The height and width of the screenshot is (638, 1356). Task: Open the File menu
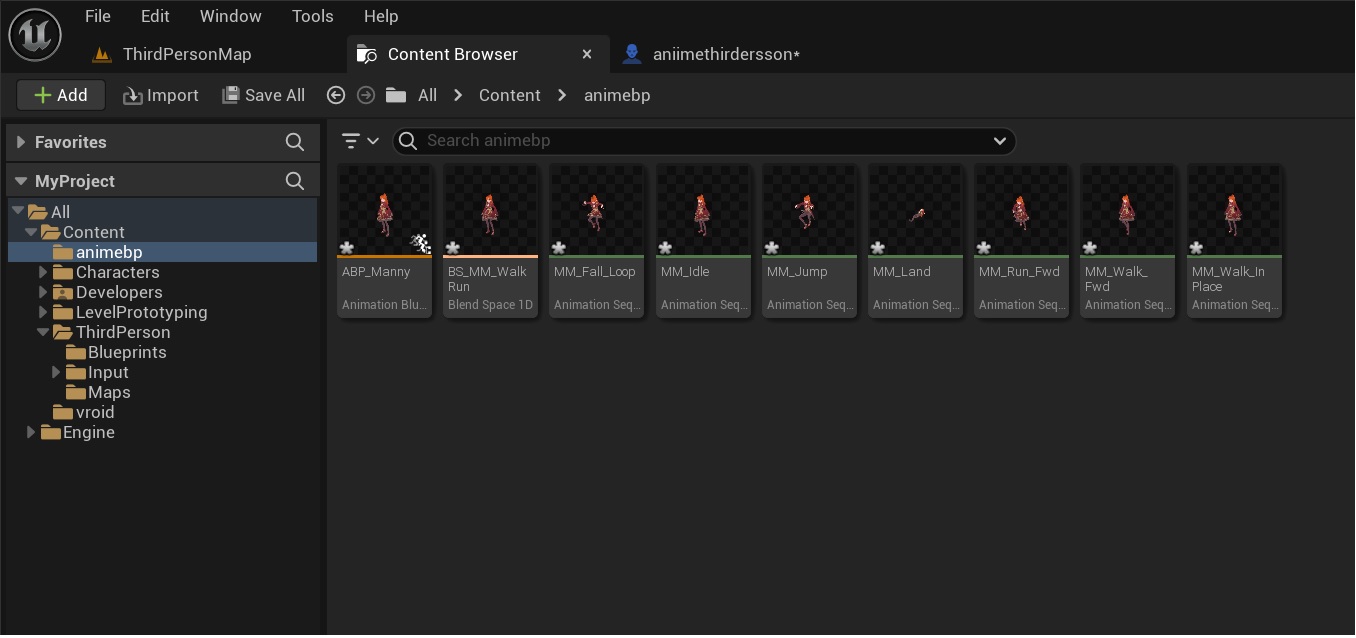coord(98,16)
